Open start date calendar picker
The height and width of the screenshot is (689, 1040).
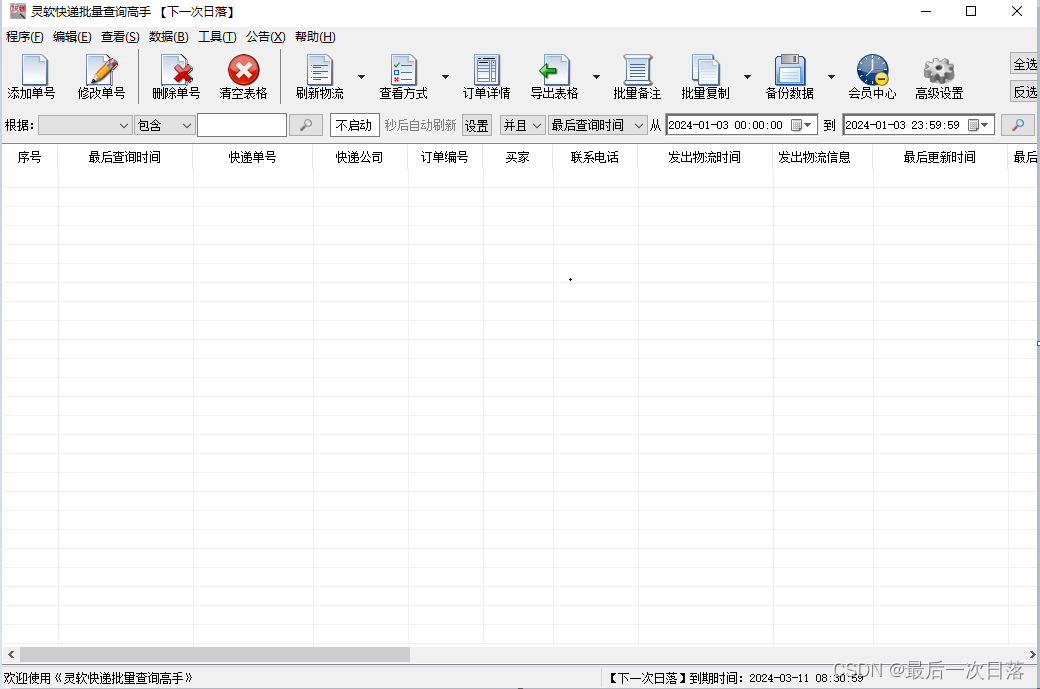pos(801,125)
